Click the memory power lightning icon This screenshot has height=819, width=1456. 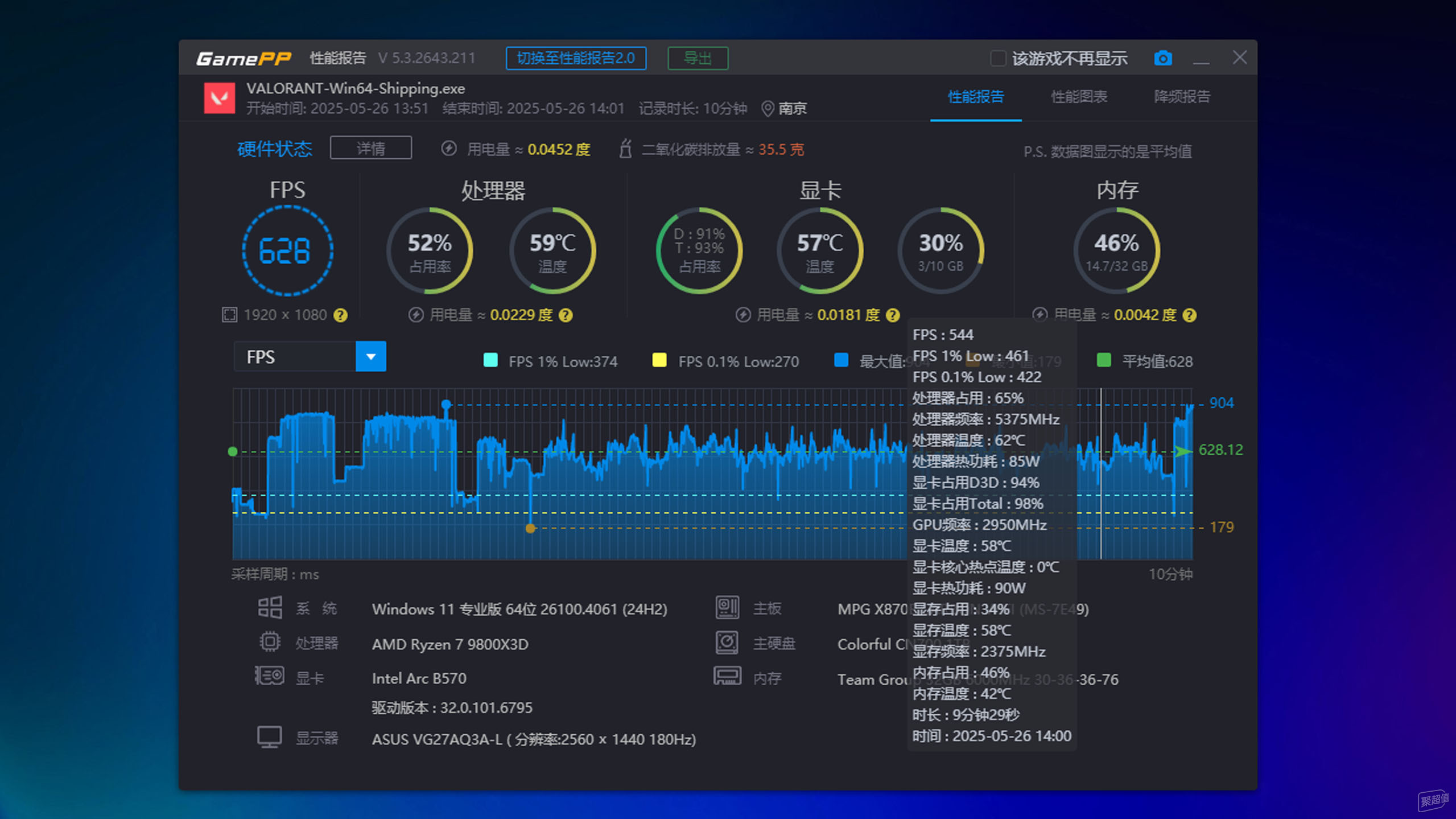[1040, 315]
